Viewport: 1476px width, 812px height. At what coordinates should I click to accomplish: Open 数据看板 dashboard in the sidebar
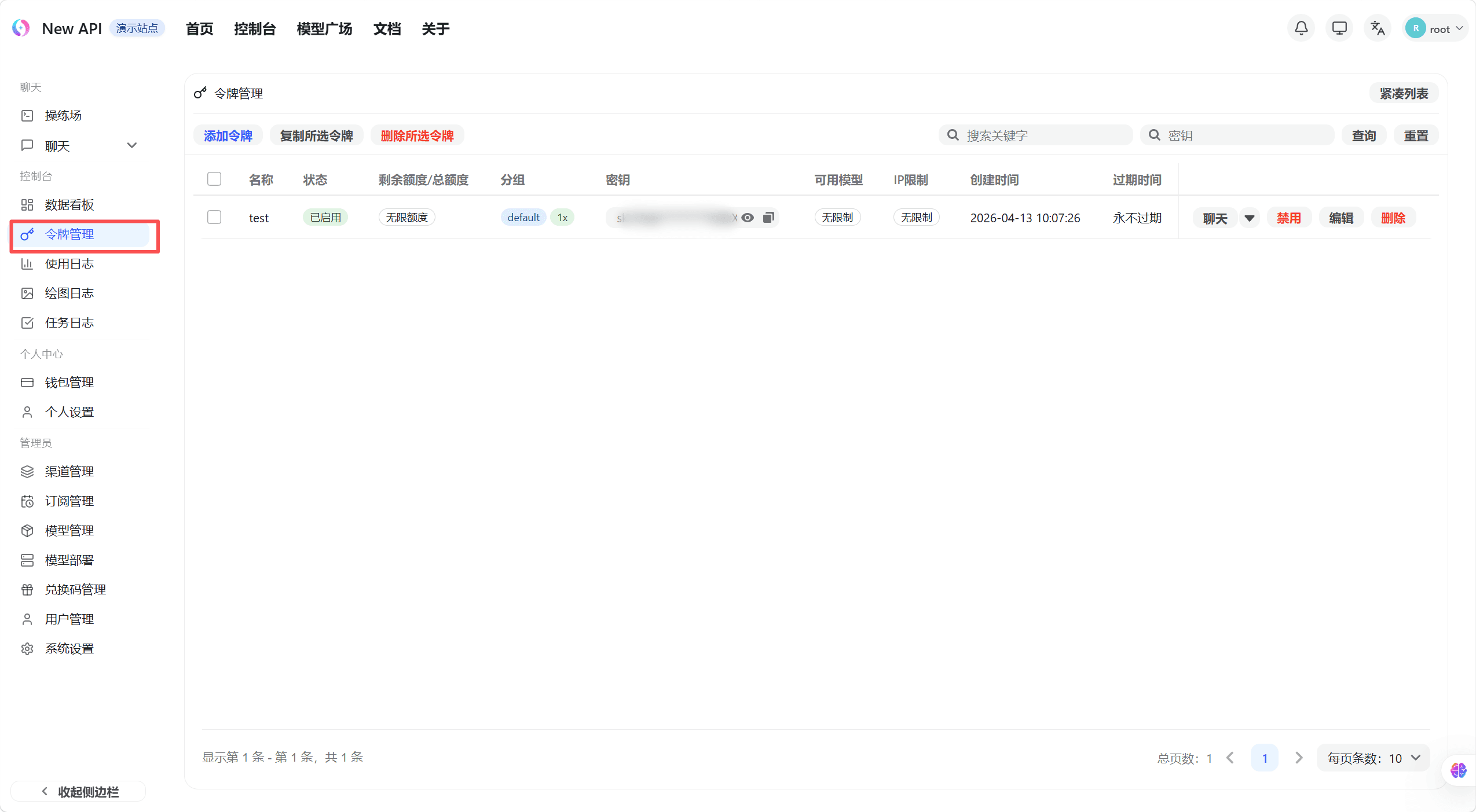click(x=68, y=204)
